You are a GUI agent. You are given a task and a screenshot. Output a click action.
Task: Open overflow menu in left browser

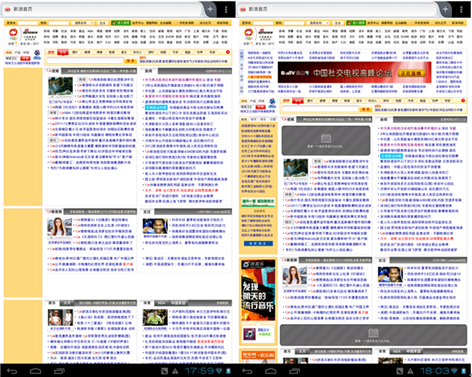(226, 9)
